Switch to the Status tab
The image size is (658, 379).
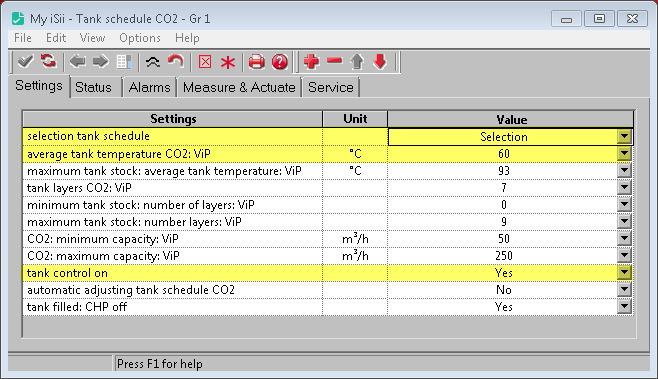tap(93, 87)
